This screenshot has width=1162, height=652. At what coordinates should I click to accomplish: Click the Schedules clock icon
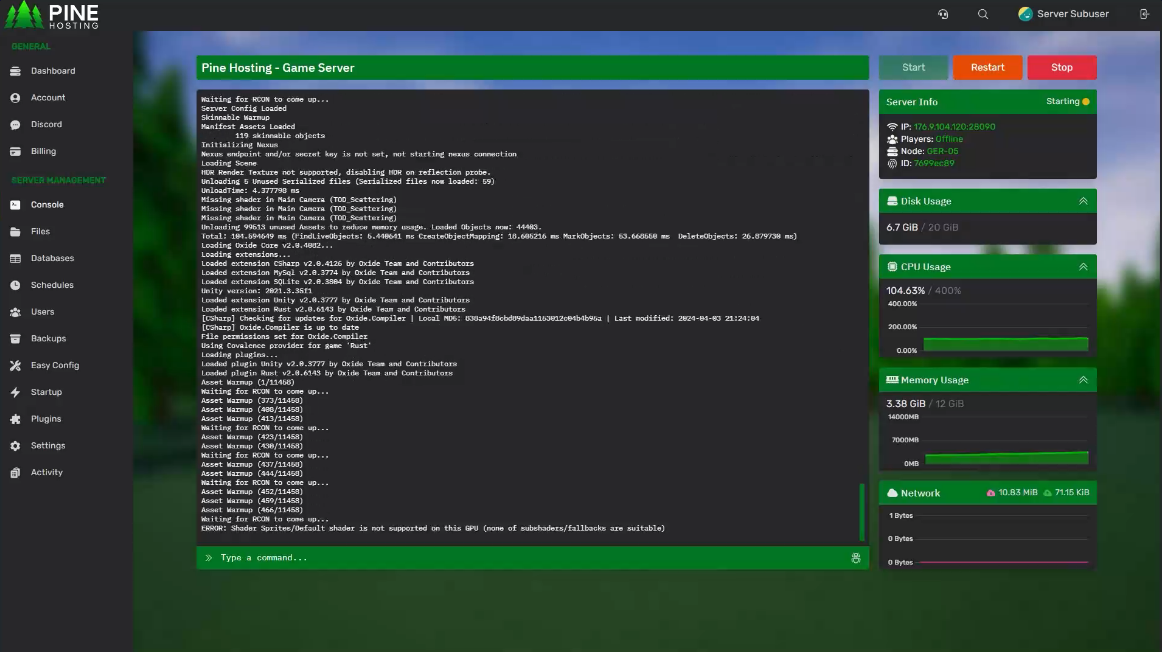[15, 285]
